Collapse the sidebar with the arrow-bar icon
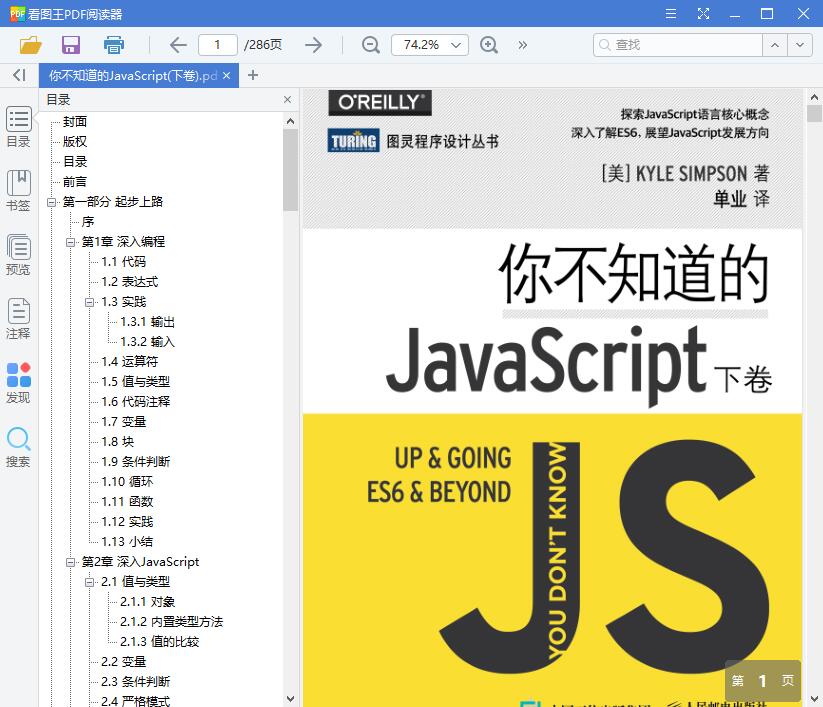Image resolution: width=823 pixels, height=707 pixels. [x=19, y=75]
